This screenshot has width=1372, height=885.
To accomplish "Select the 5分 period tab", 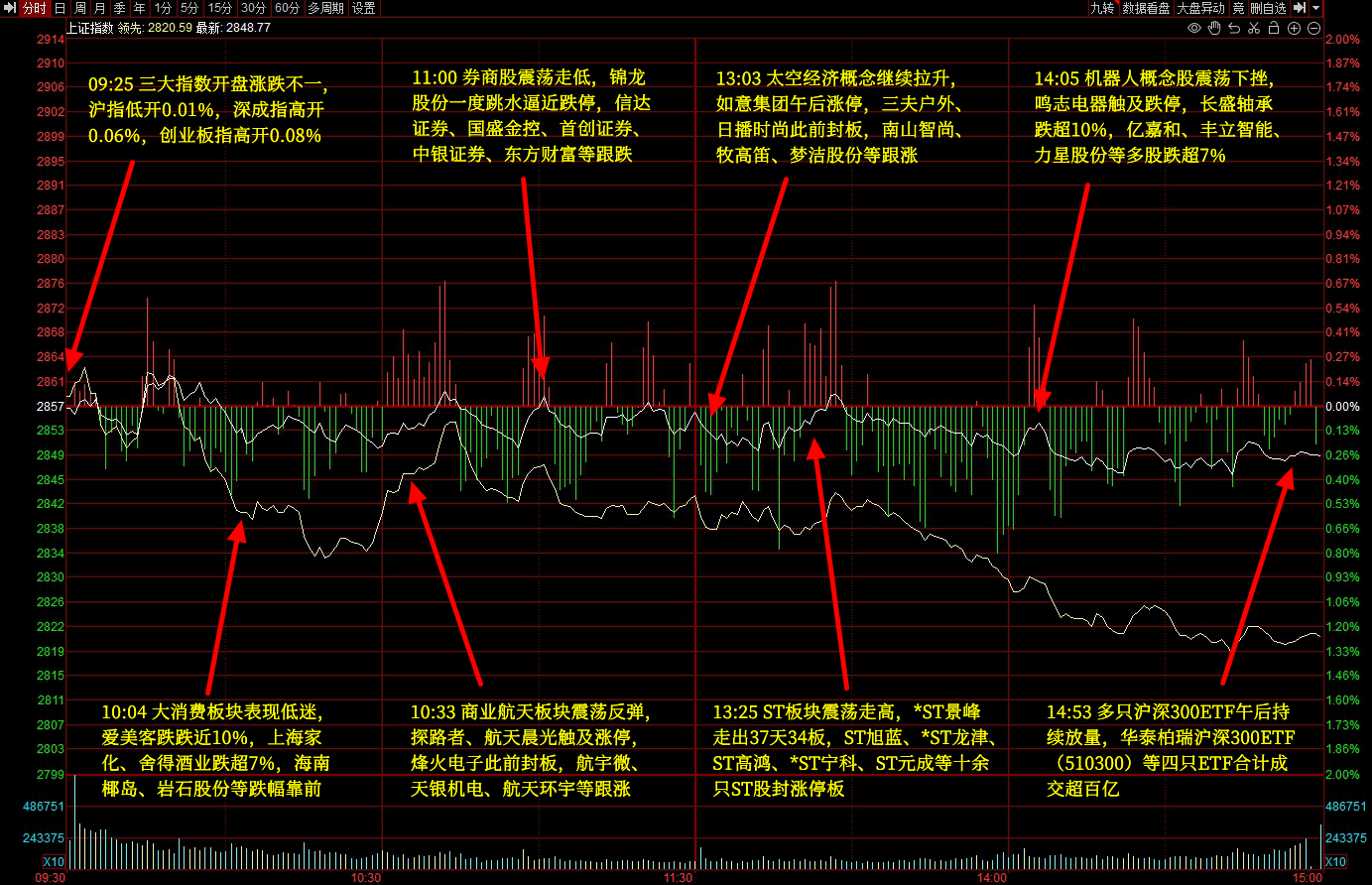I will tap(189, 8).
